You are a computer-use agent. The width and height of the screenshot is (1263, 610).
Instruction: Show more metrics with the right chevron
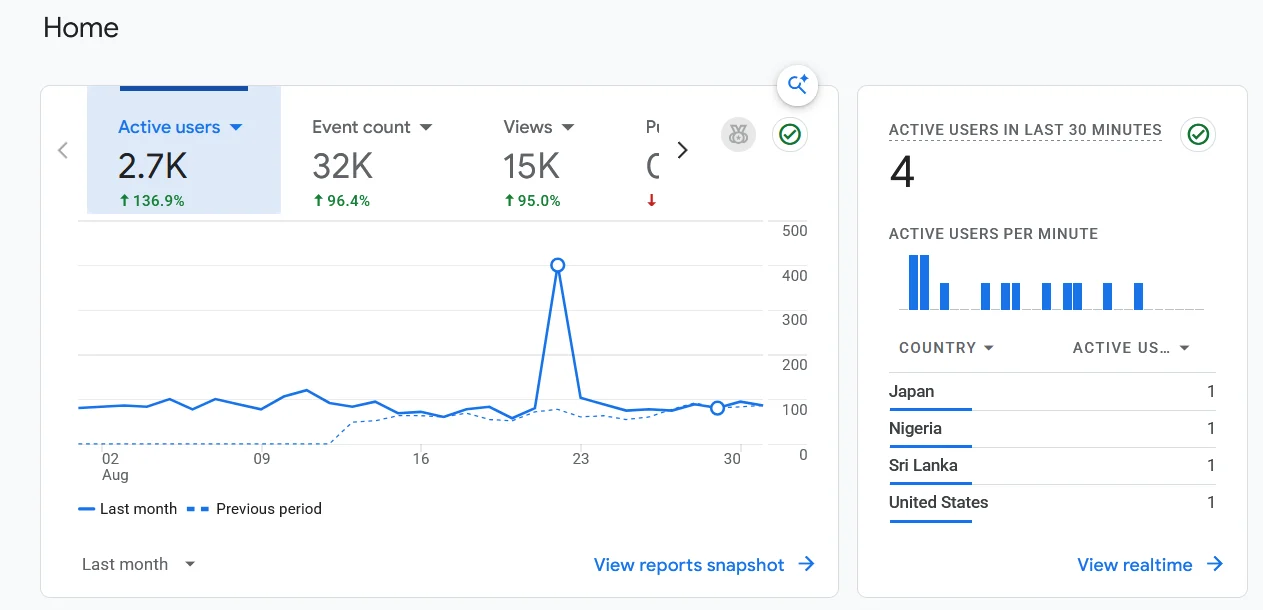[683, 150]
